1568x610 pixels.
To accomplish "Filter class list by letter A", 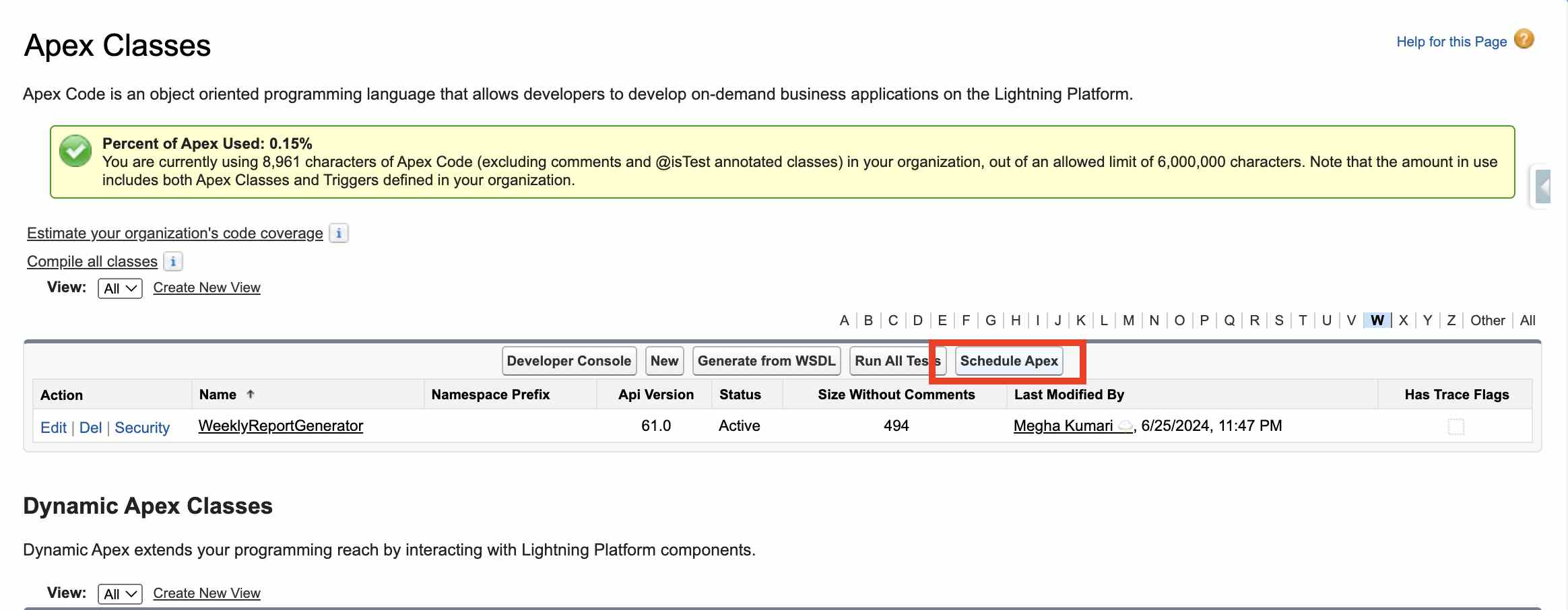I will tap(844, 320).
